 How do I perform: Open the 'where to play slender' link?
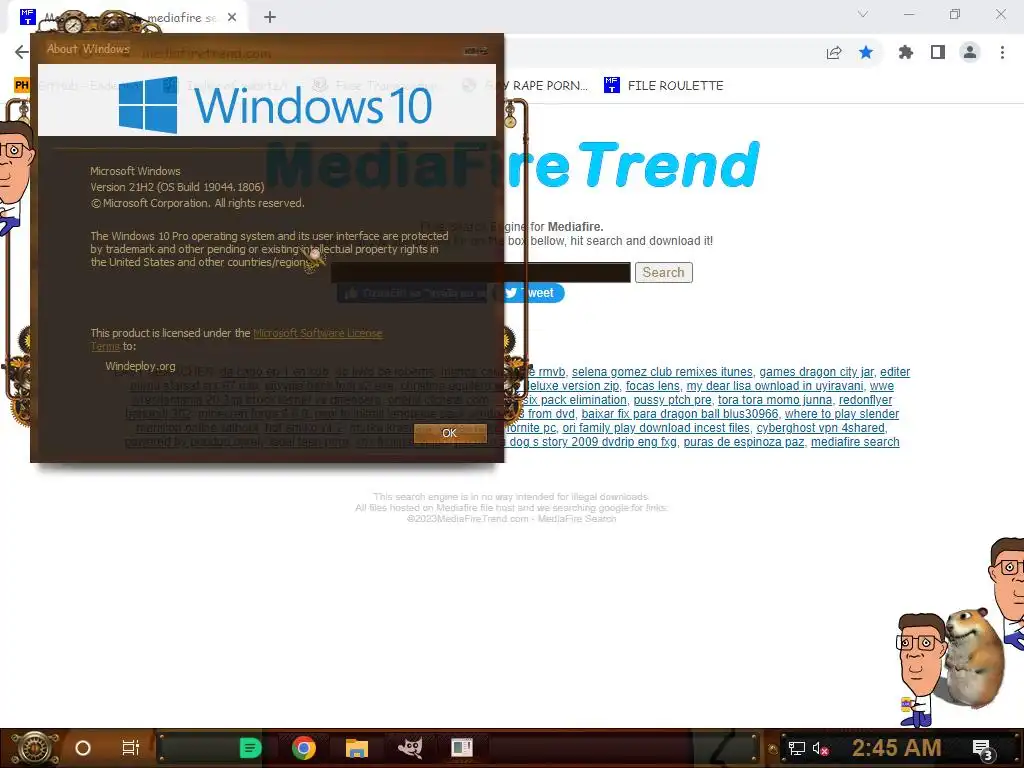842,414
